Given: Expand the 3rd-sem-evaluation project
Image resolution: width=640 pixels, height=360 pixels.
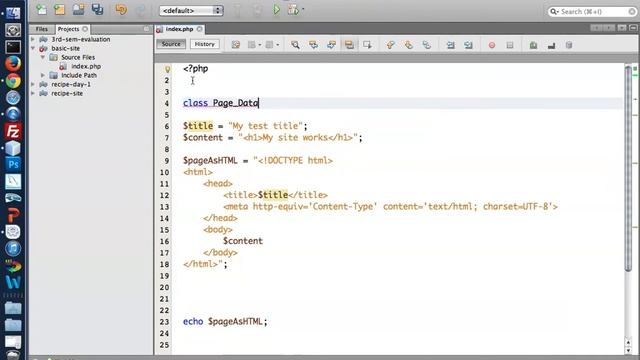Looking at the screenshot, I should (33, 39).
